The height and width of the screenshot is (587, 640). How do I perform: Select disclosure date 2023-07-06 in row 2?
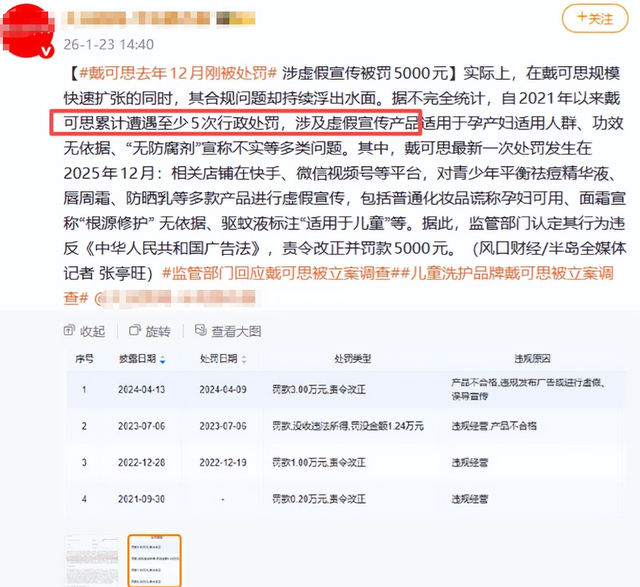142,426
